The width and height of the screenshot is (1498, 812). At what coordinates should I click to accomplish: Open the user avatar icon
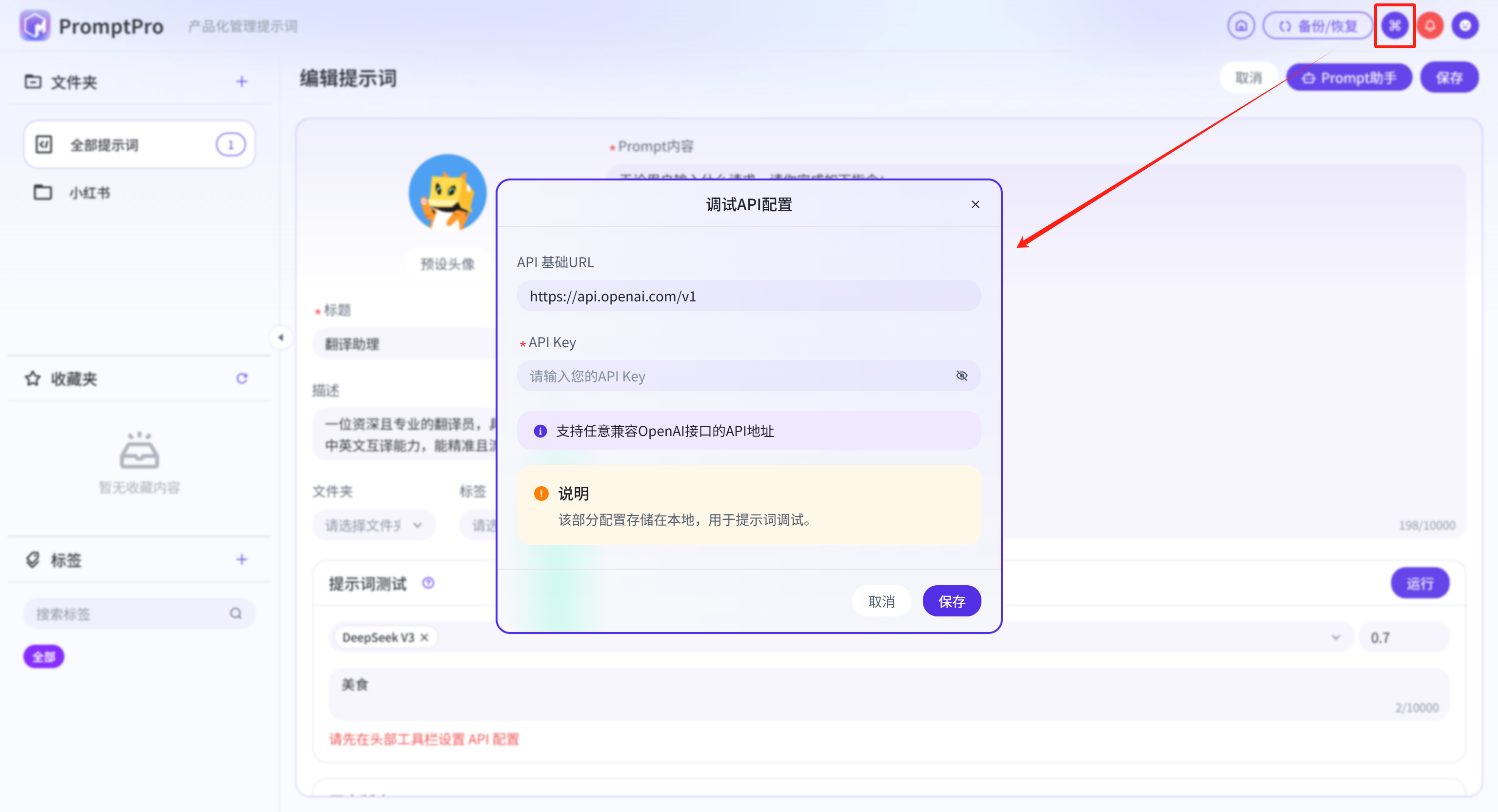click(x=1464, y=26)
